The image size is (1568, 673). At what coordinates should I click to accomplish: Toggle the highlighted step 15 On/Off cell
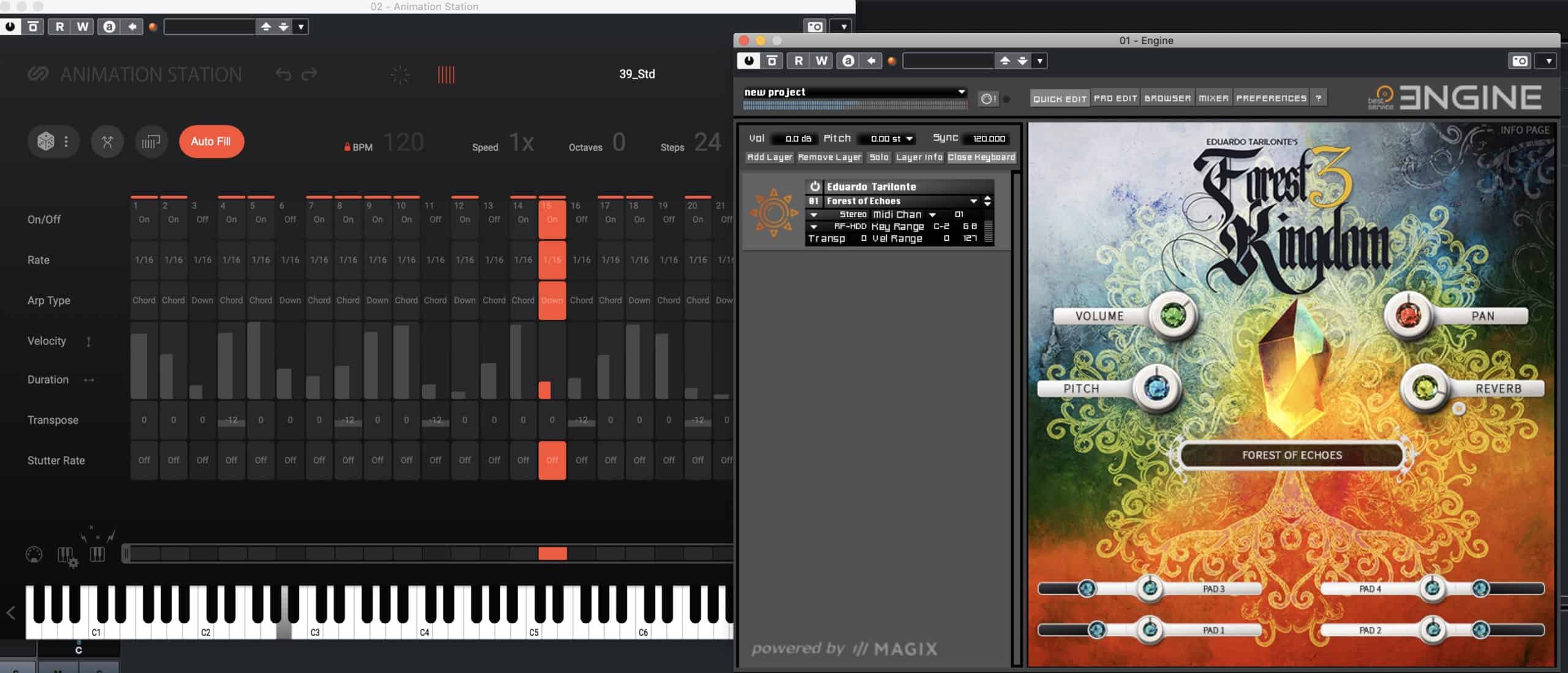pos(552,219)
